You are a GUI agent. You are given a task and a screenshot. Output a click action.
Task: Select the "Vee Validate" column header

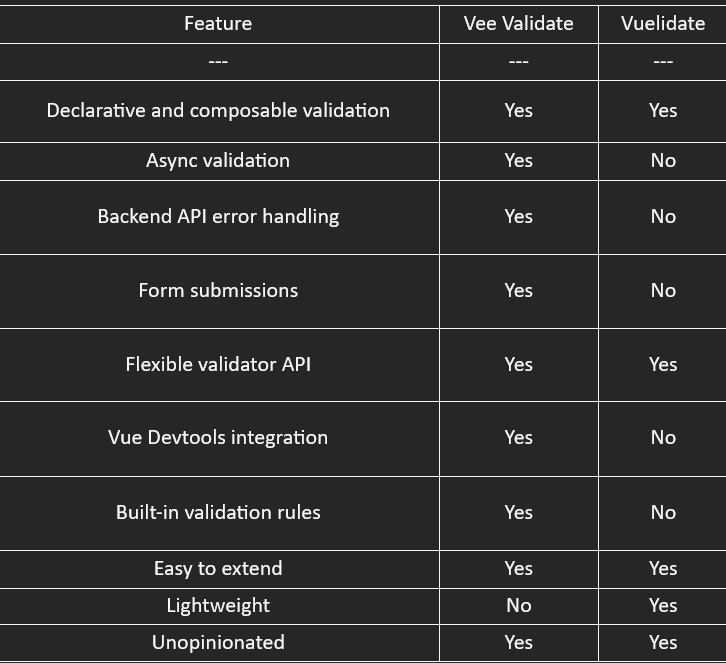click(518, 23)
